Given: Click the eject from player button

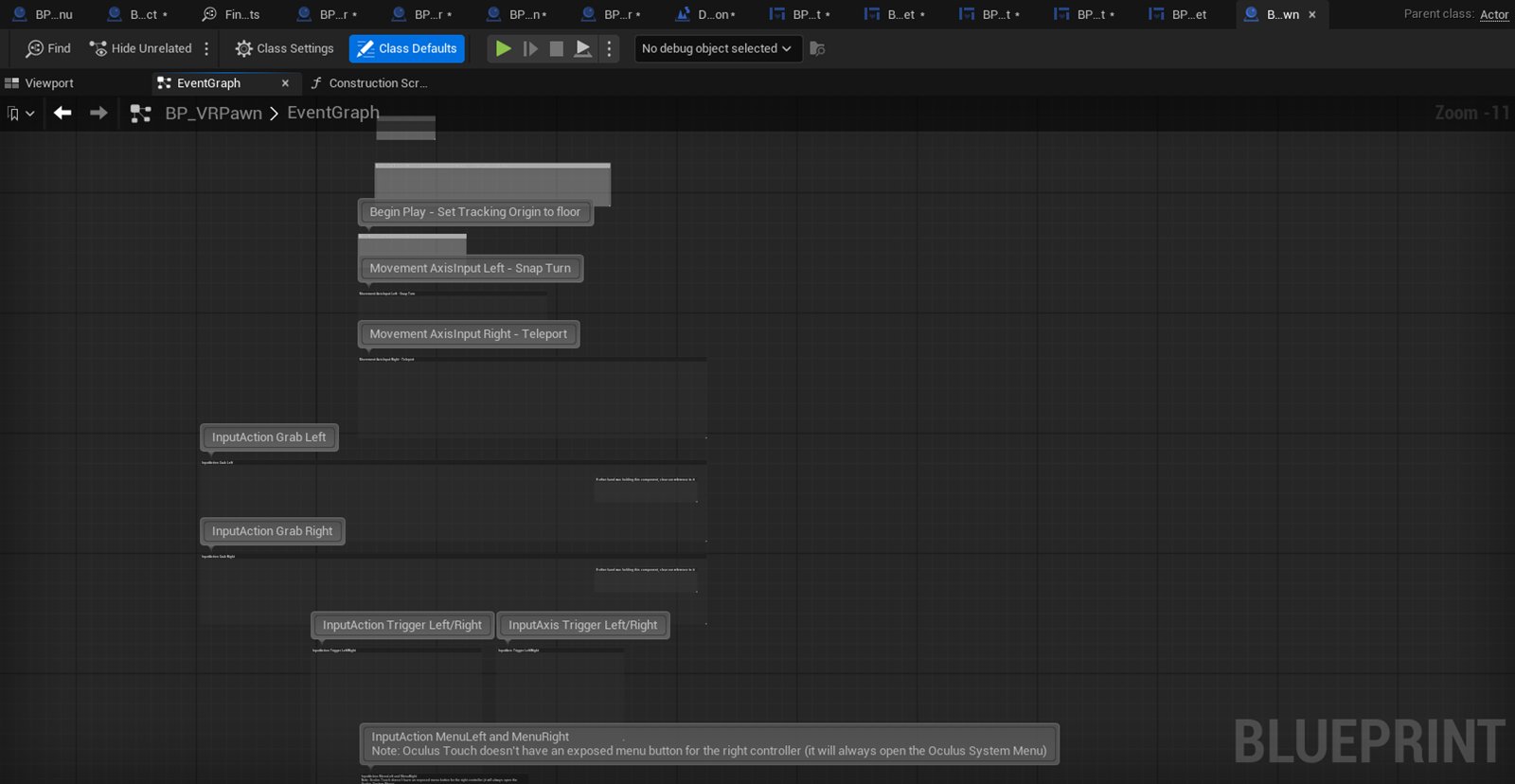Looking at the screenshot, I should (583, 48).
